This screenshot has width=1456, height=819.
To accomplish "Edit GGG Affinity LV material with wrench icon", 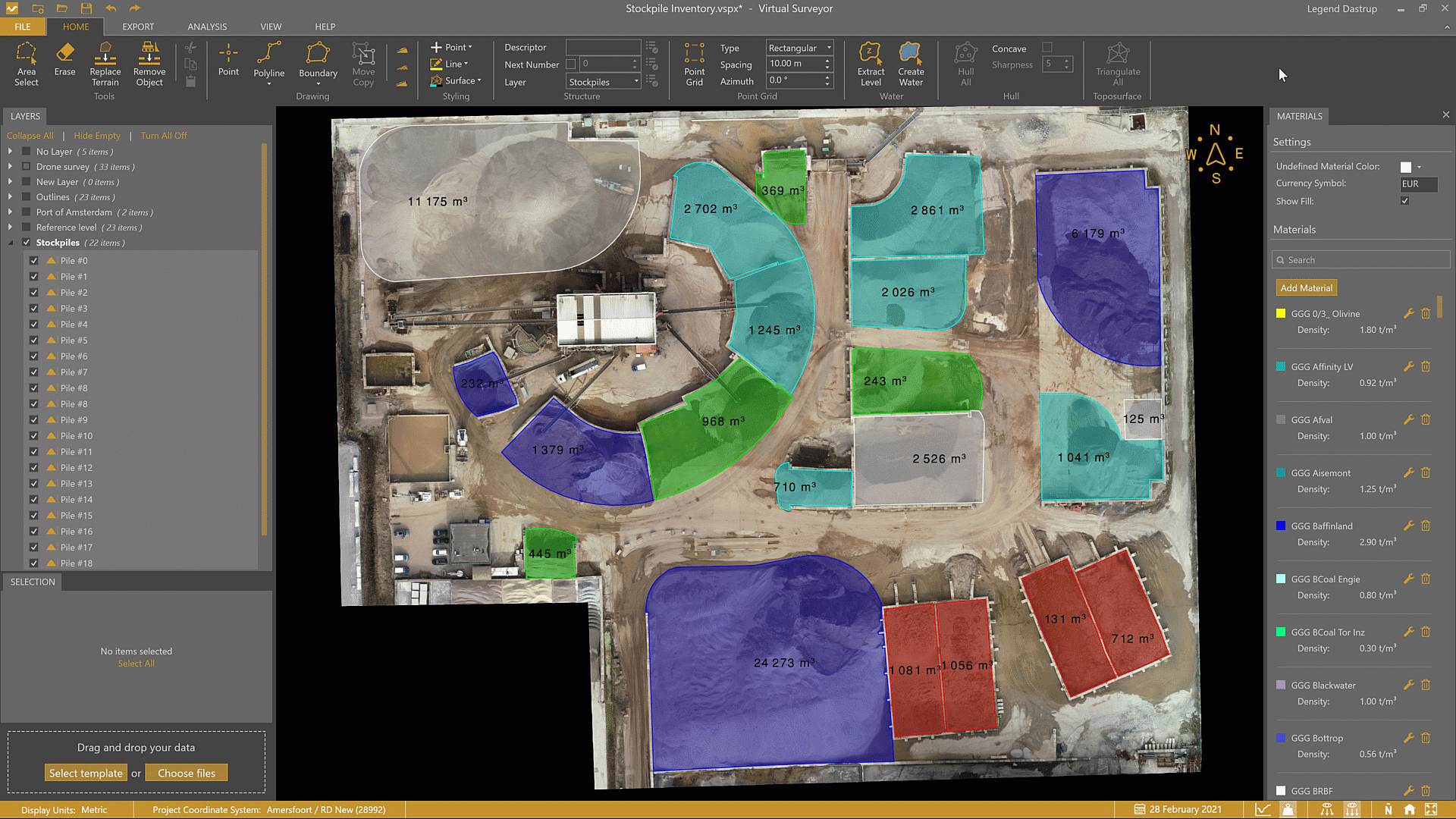I will (1408, 367).
